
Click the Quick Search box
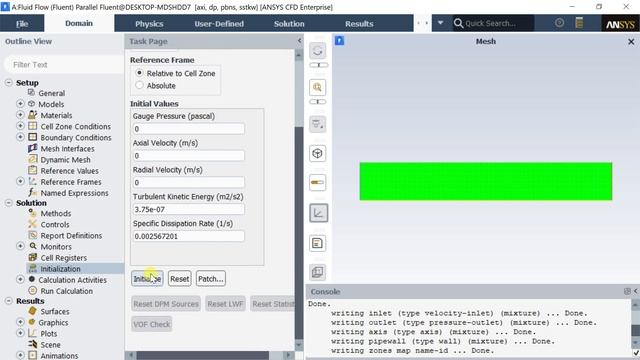493,23
